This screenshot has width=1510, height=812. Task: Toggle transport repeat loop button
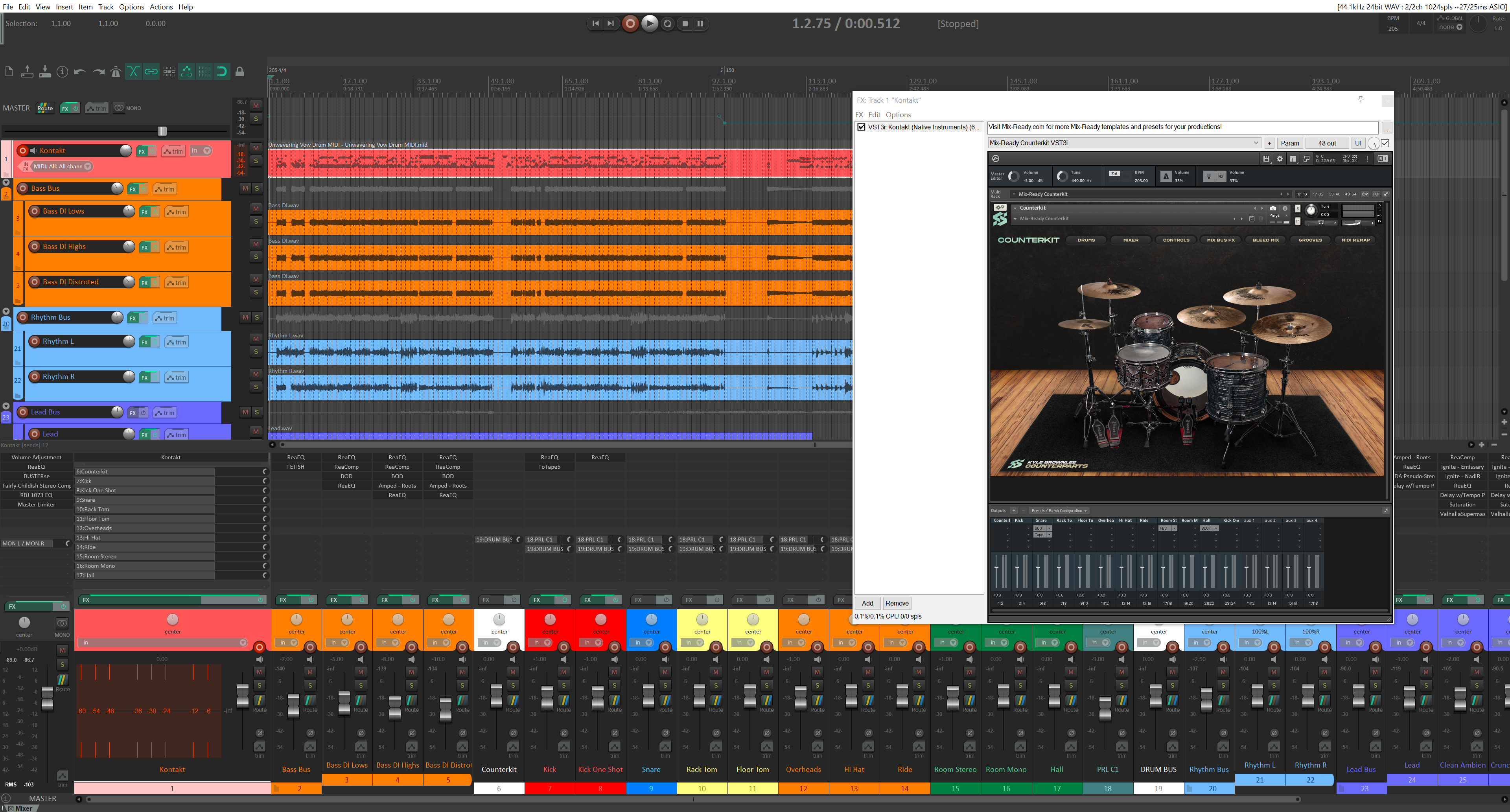[x=667, y=24]
